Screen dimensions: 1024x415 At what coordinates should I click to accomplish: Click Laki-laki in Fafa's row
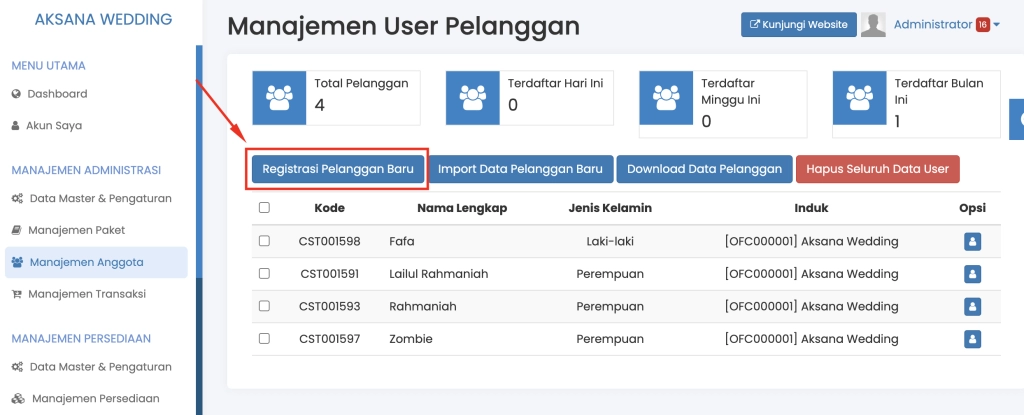coord(610,241)
